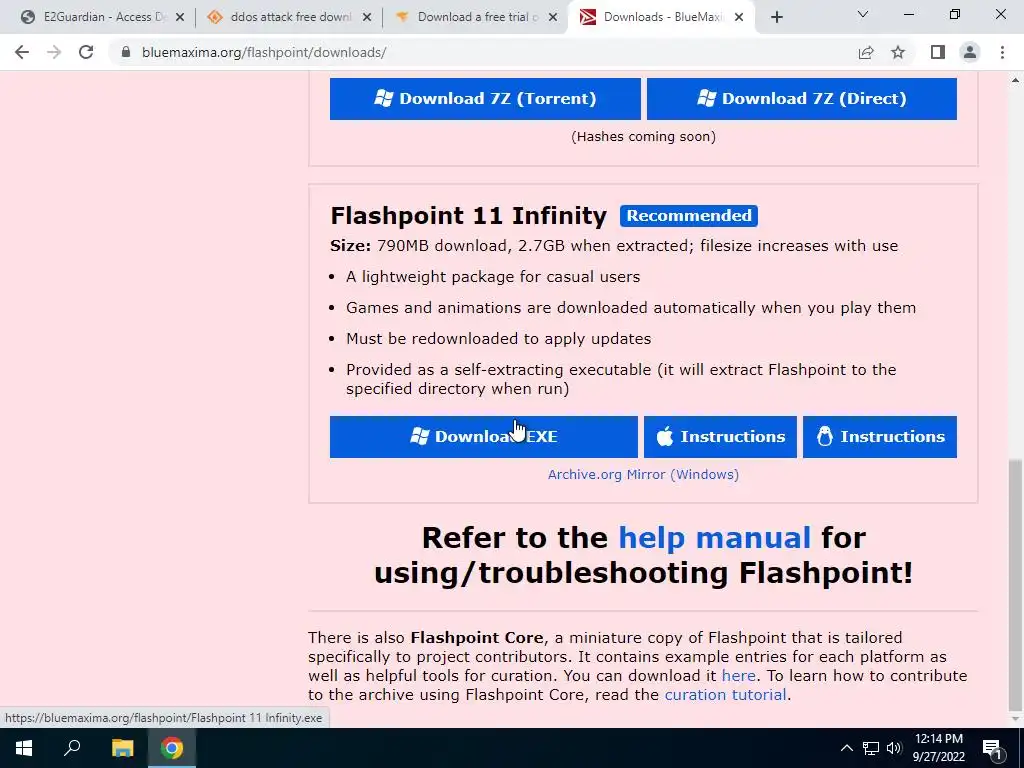Screen dimensions: 1024x768
Task: Open the Apple Instructions button
Action: point(720,437)
